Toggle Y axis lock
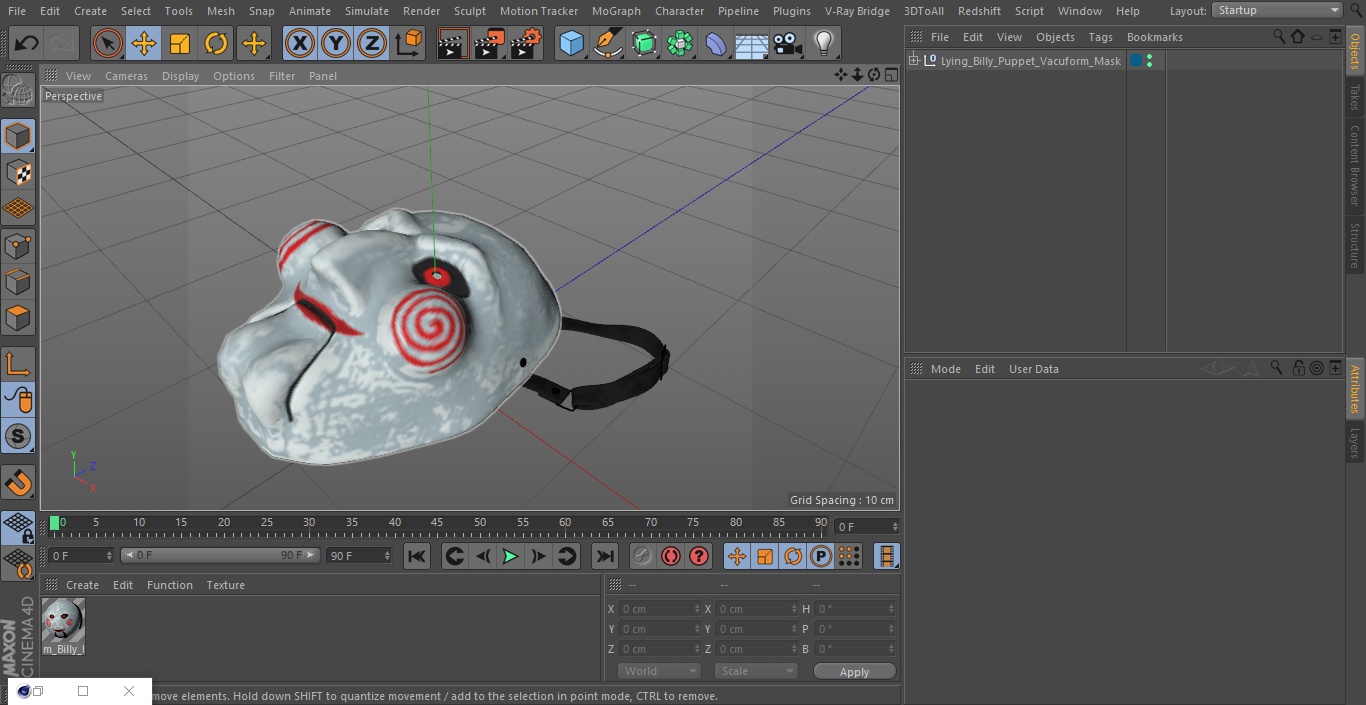The width and height of the screenshot is (1366, 705). click(x=336, y=43)
